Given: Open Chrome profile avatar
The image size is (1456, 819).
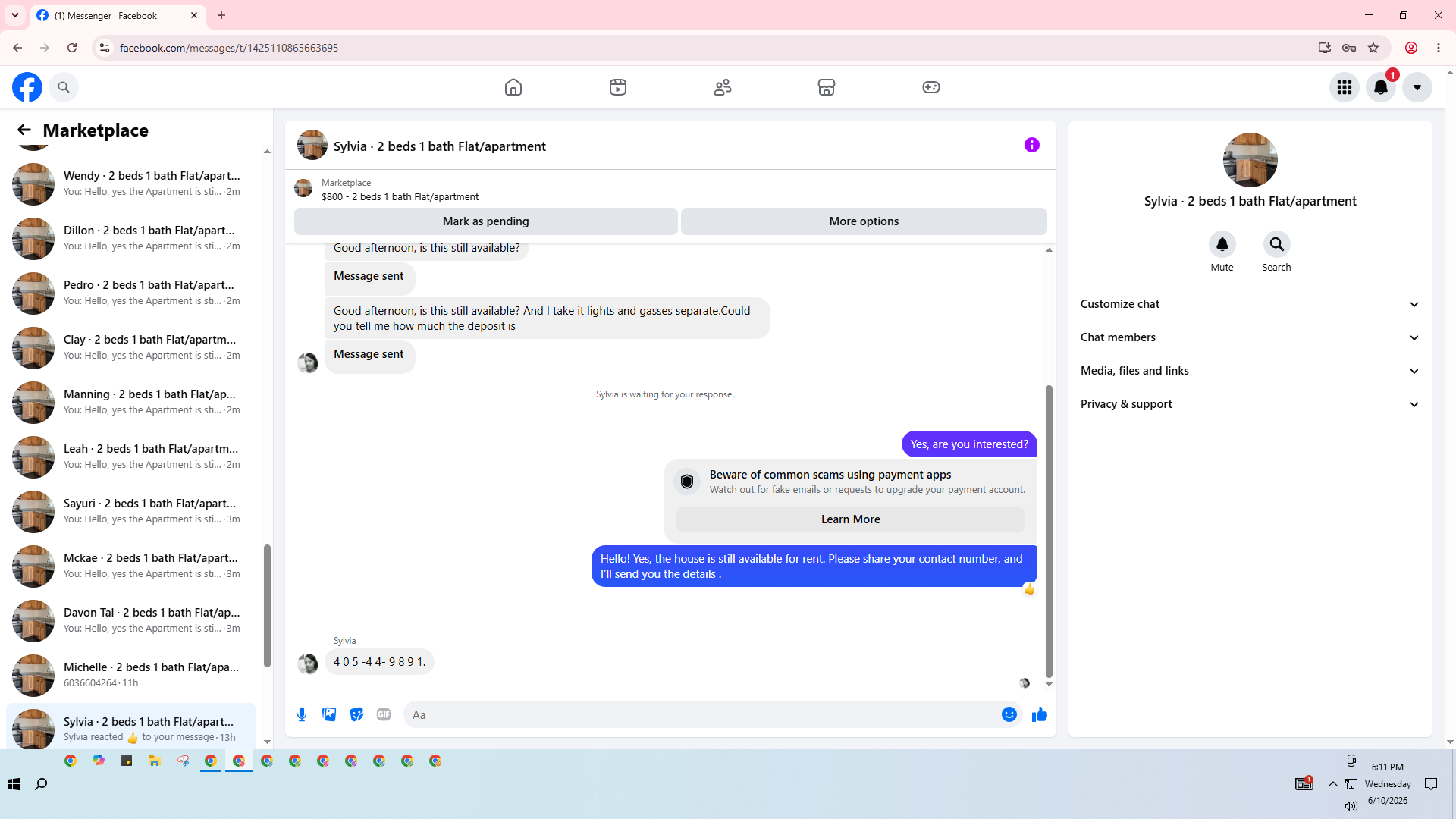Looking at the screenshot, I should point(1411,48).
